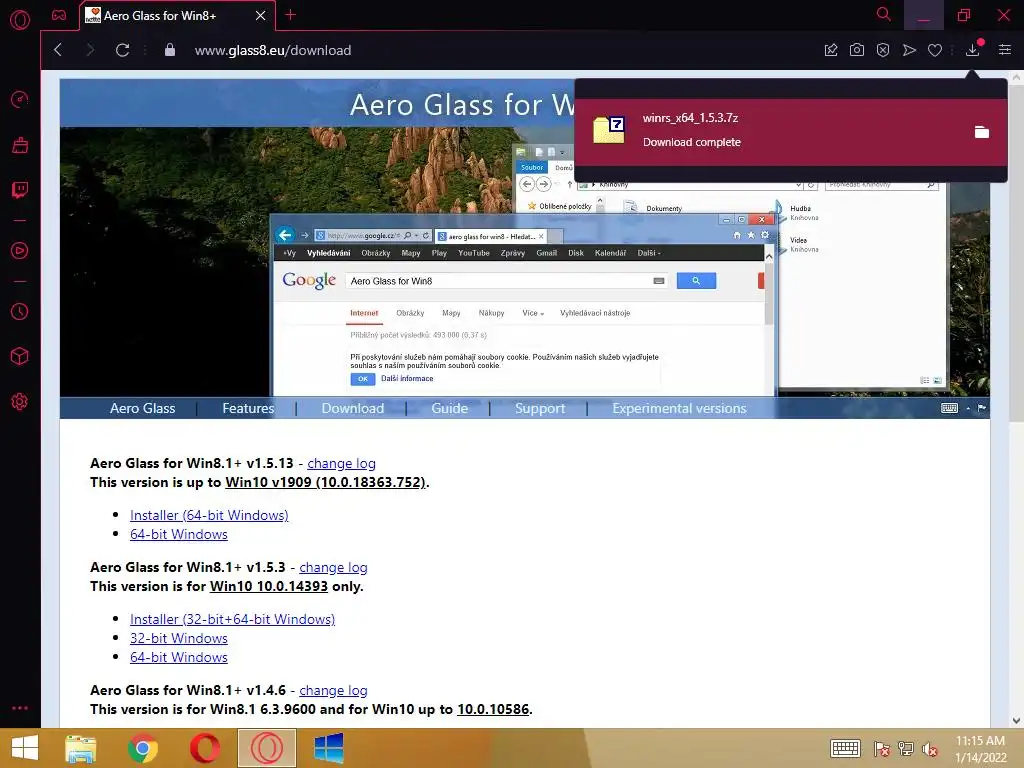Screen dimensions: 1024x768
Task: Open the Guide menu item
Action: [449, 408]
